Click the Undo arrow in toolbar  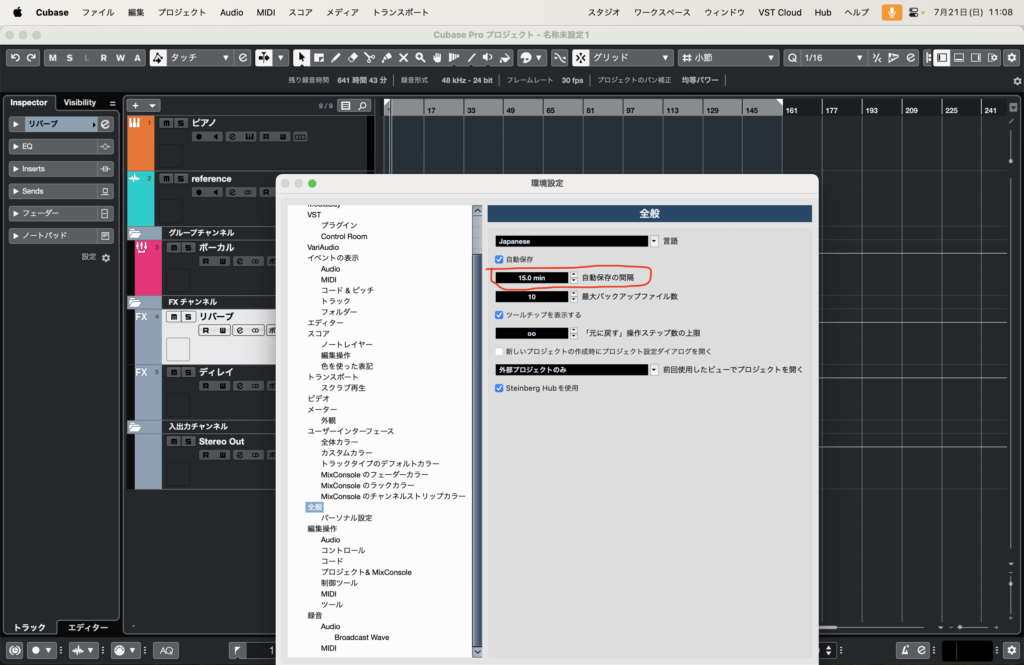[x=17, y=58]
